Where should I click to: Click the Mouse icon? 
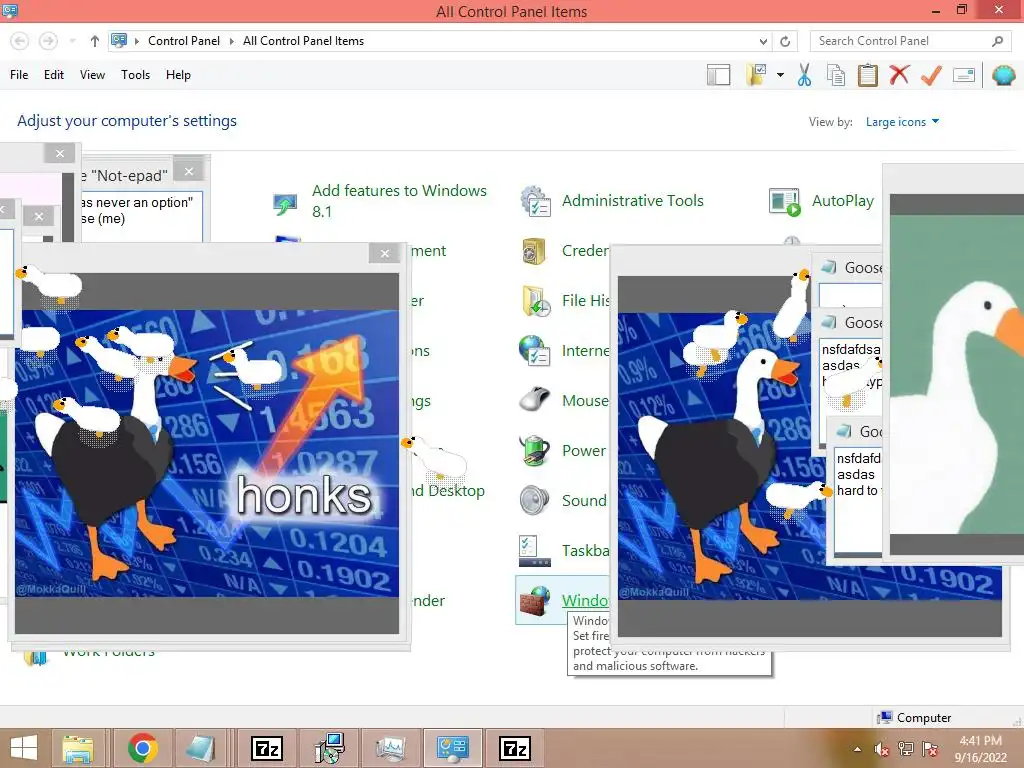click(x=535, y=400)
